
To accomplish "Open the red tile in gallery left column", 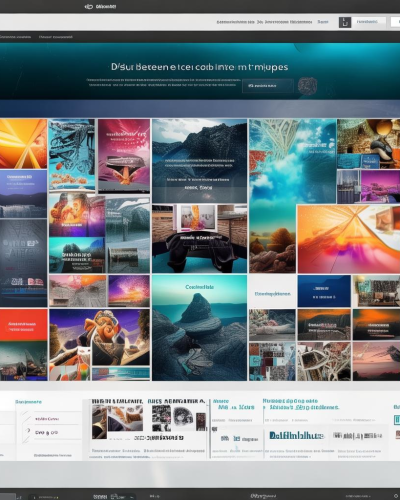I will pyautogui.click(x=23, y=325).
